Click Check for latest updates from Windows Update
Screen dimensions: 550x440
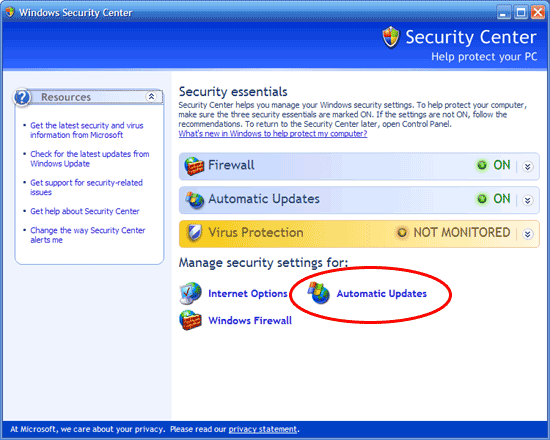tap(90, 159)
